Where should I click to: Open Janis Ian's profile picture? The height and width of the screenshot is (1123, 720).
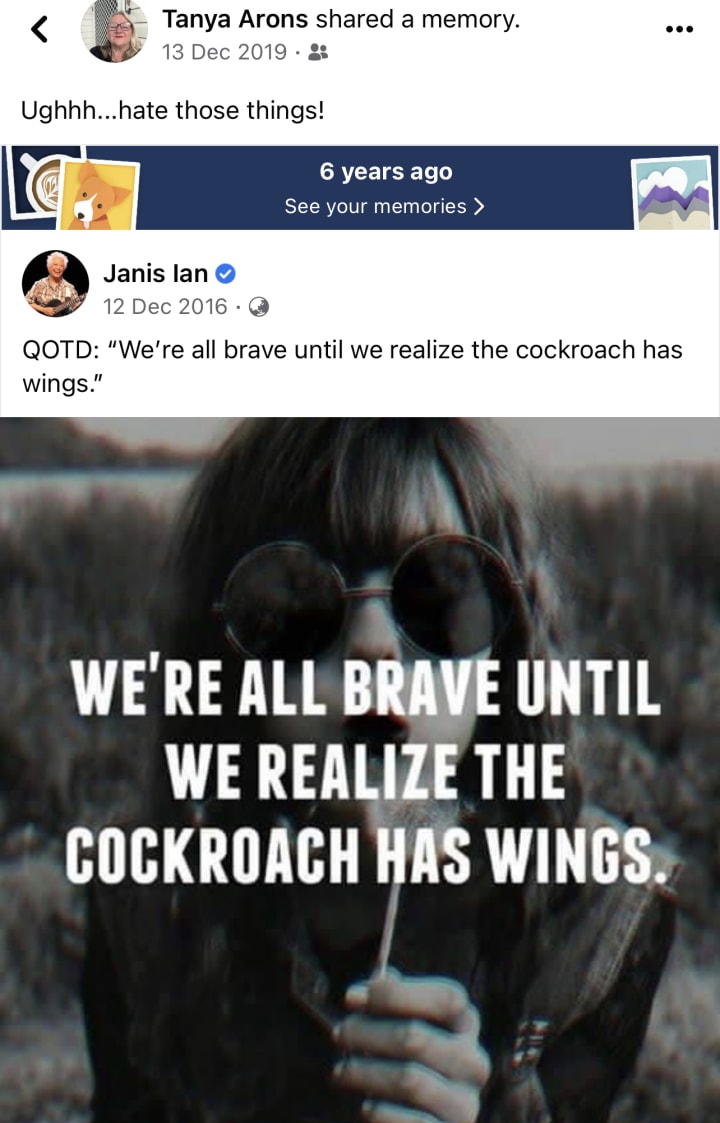(x=56, y=284)
